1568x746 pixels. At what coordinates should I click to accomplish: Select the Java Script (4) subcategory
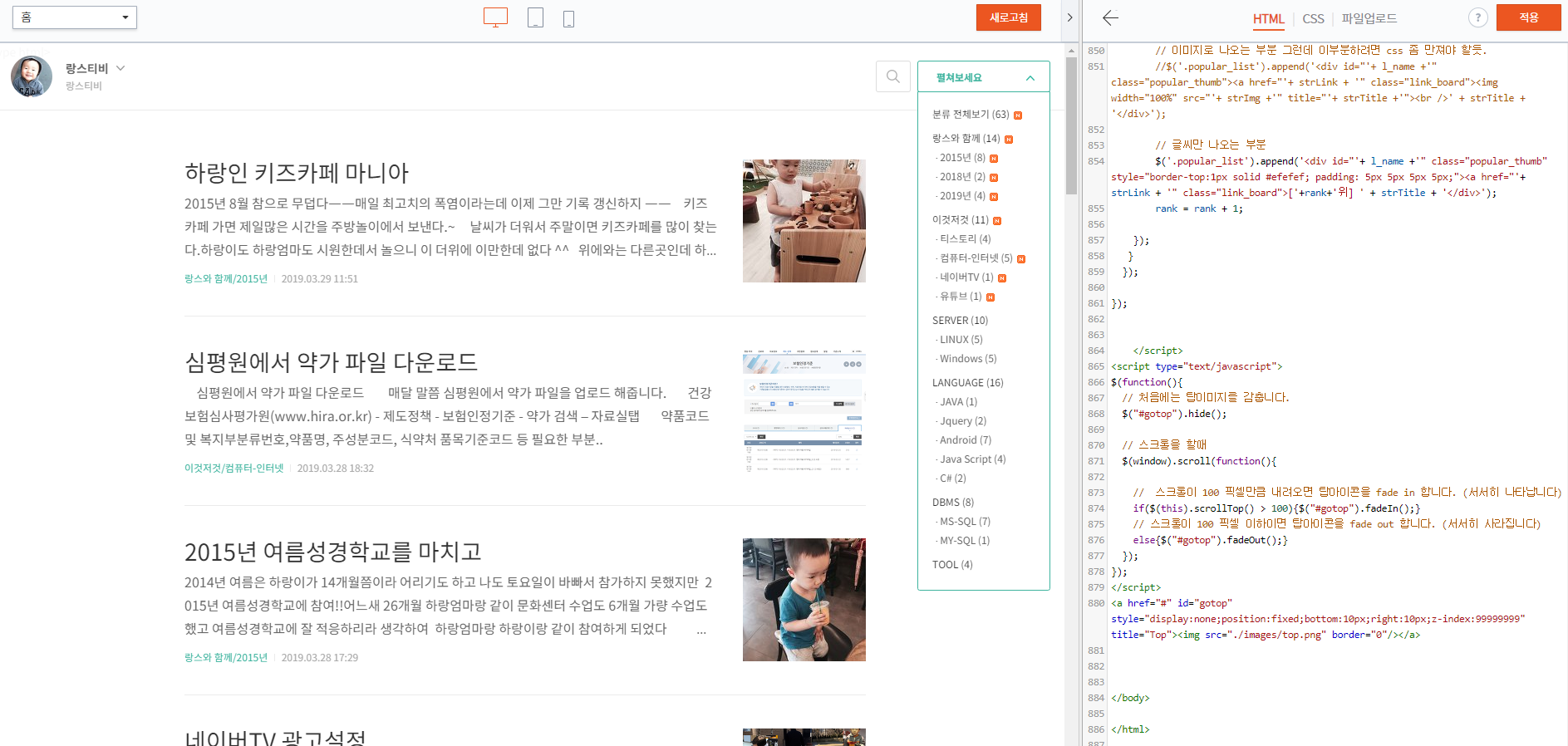click(x=972, y=459)
